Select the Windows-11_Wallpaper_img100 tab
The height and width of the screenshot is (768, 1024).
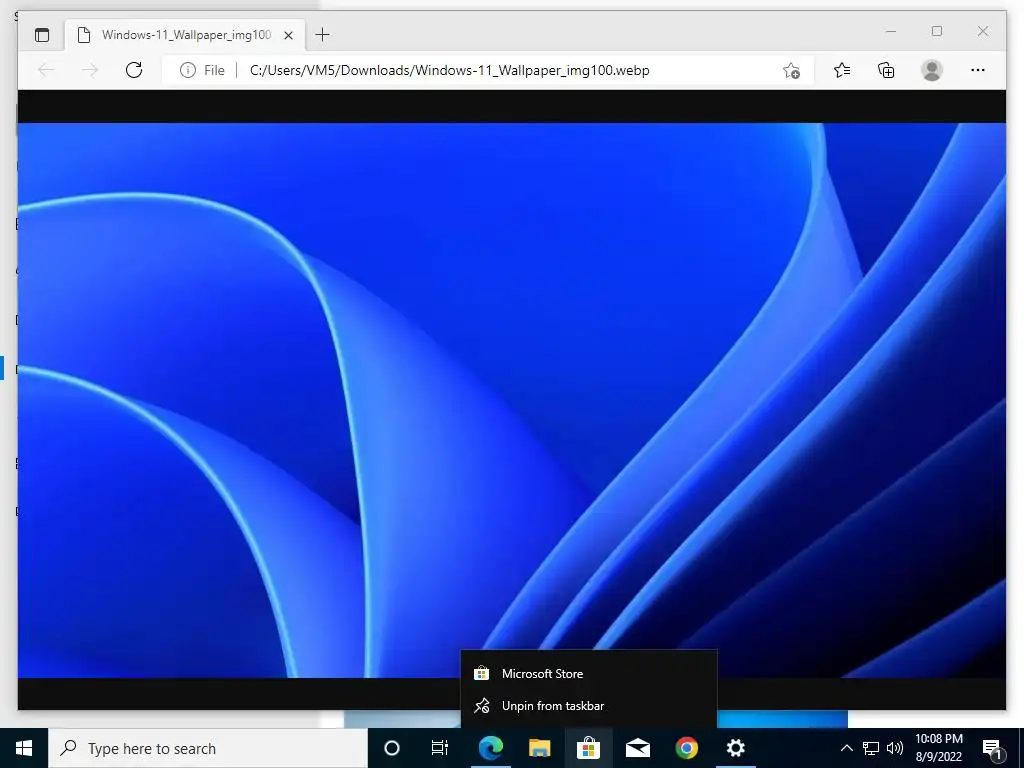click(x=185, y=35)
